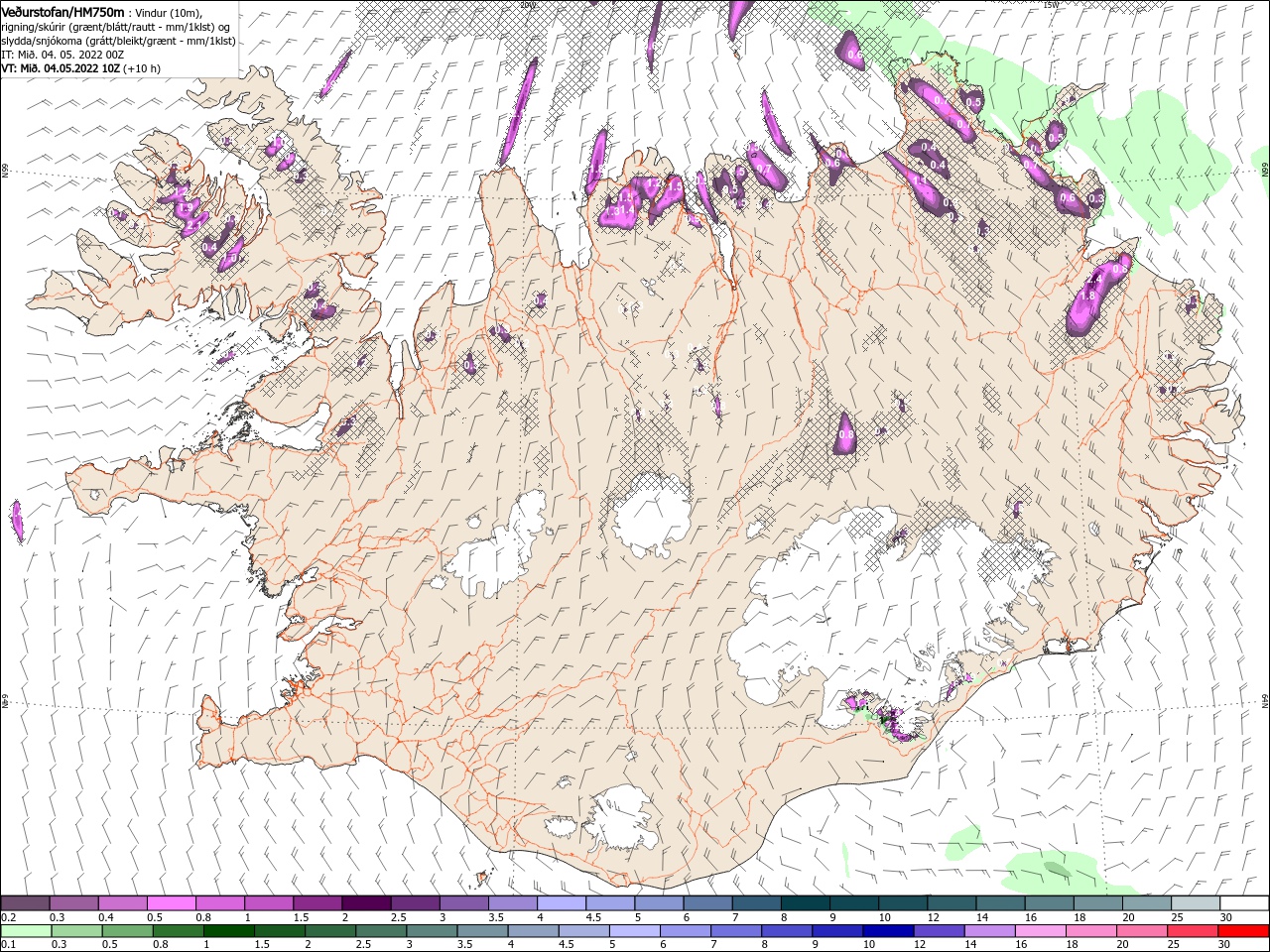
Task: Click the 'VT: Mið. 04.05.2022 10Z' valid-time text
Action: 62,68
